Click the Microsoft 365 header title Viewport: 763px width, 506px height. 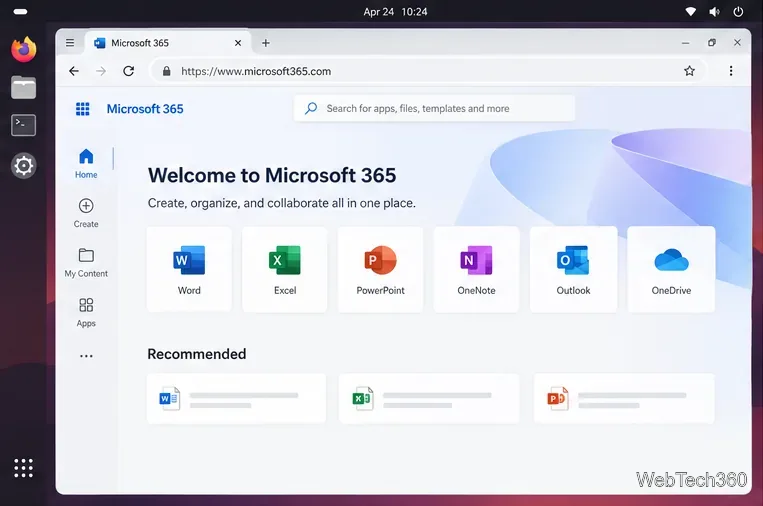point(145,109)
